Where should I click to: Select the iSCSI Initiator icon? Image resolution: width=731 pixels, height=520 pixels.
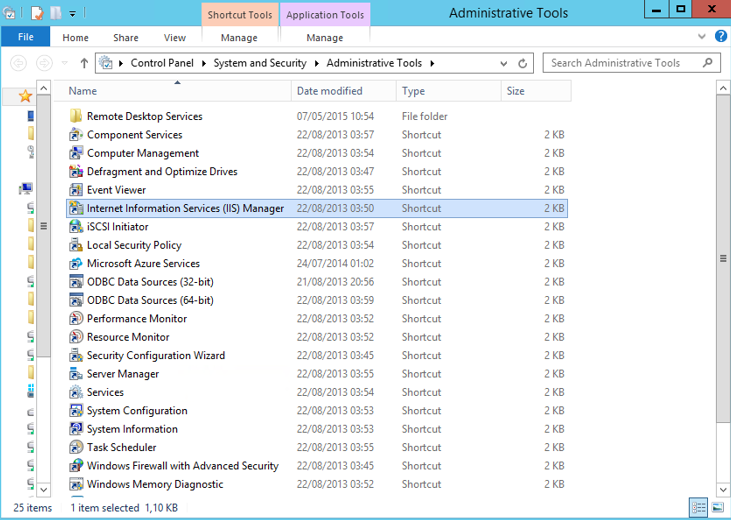76,227
